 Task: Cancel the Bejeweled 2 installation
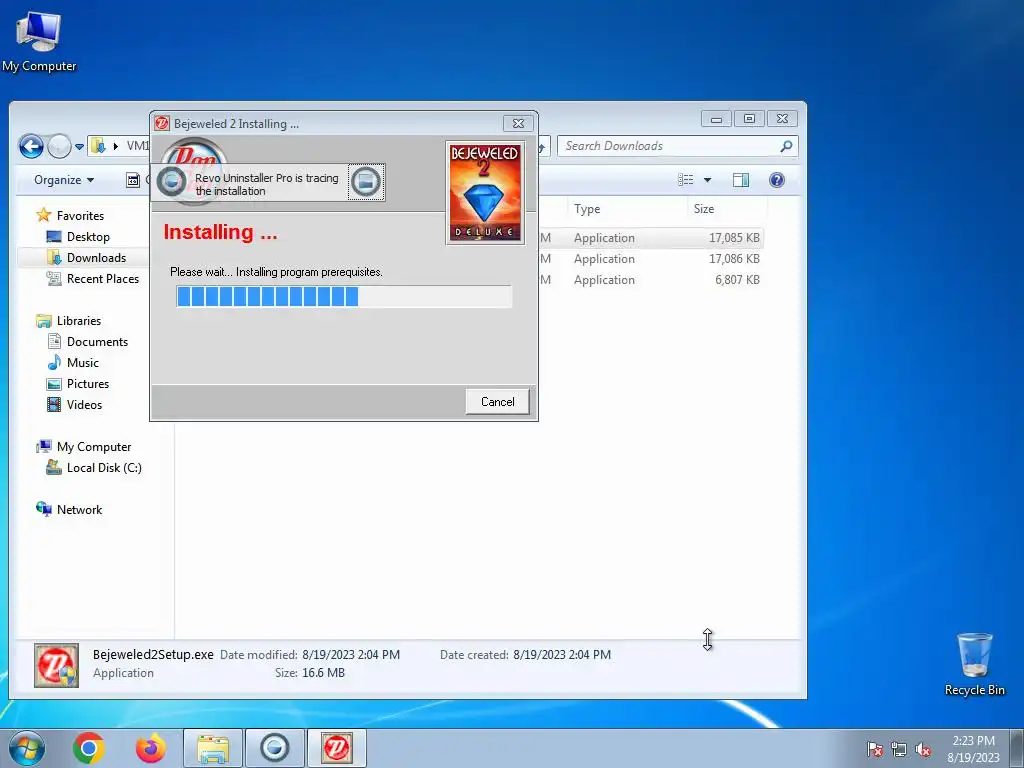coord(497,402)
